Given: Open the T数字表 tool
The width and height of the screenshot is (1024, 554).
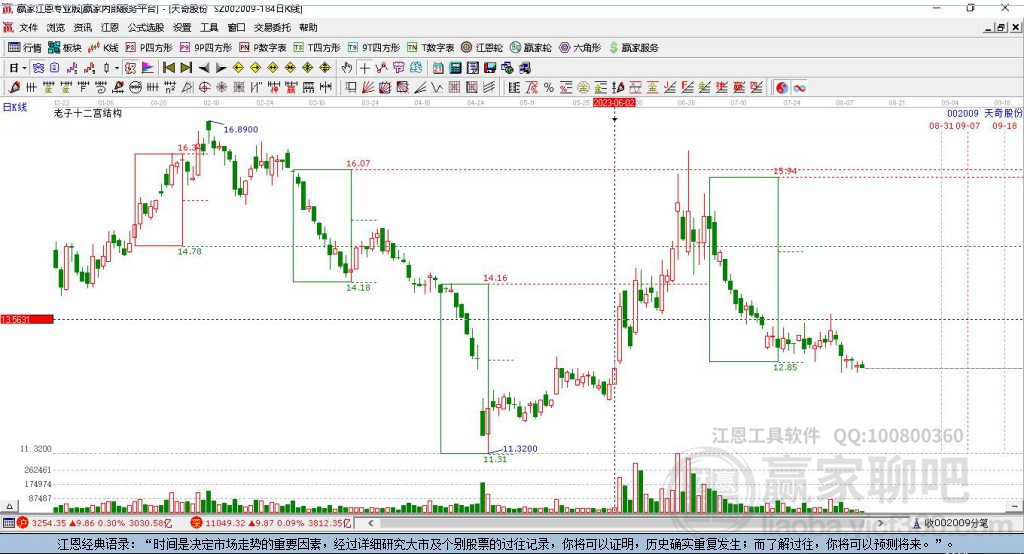Looking at the screenshot, I should (430, 48).
